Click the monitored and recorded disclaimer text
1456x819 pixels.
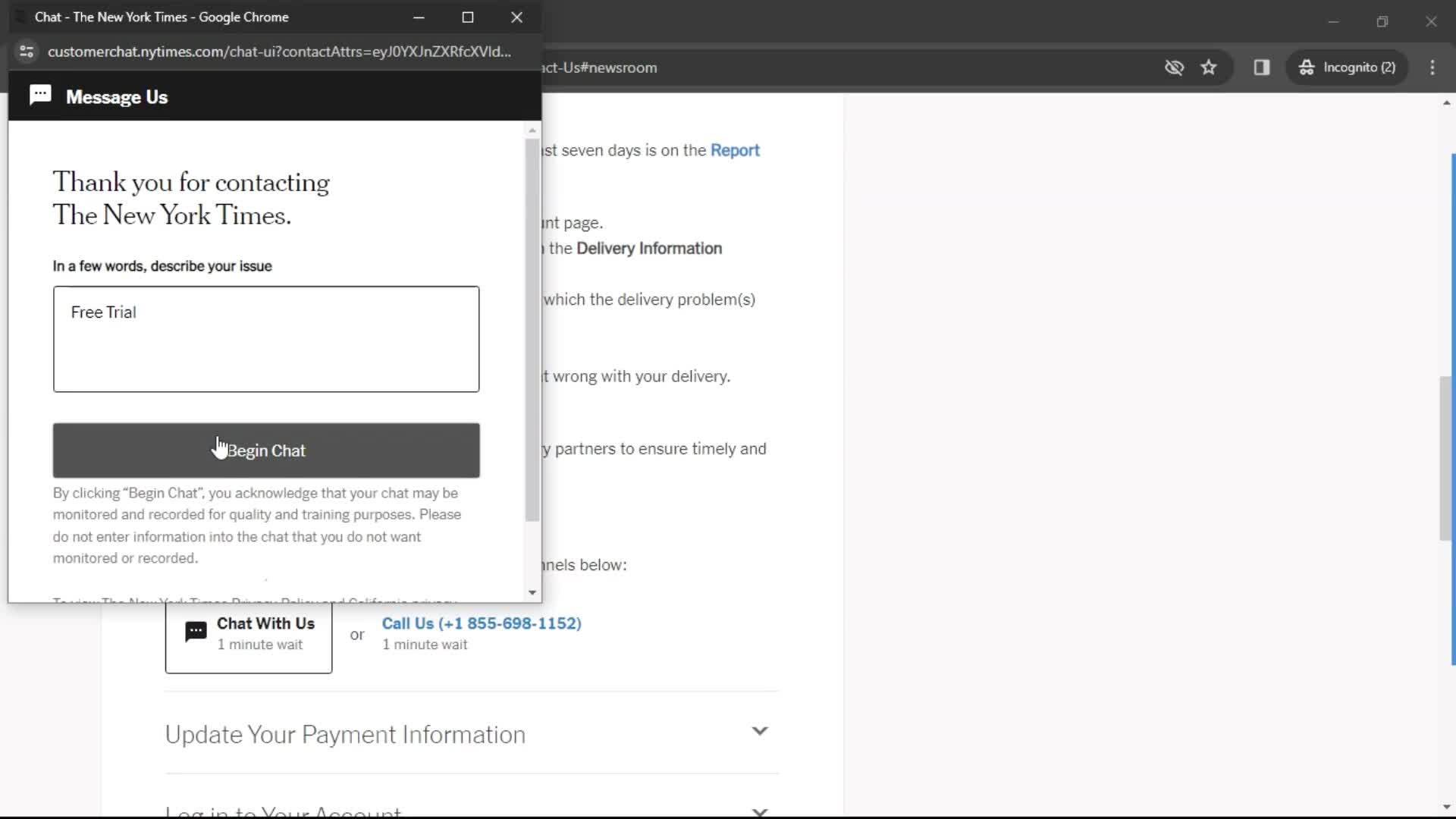(257, 526)
